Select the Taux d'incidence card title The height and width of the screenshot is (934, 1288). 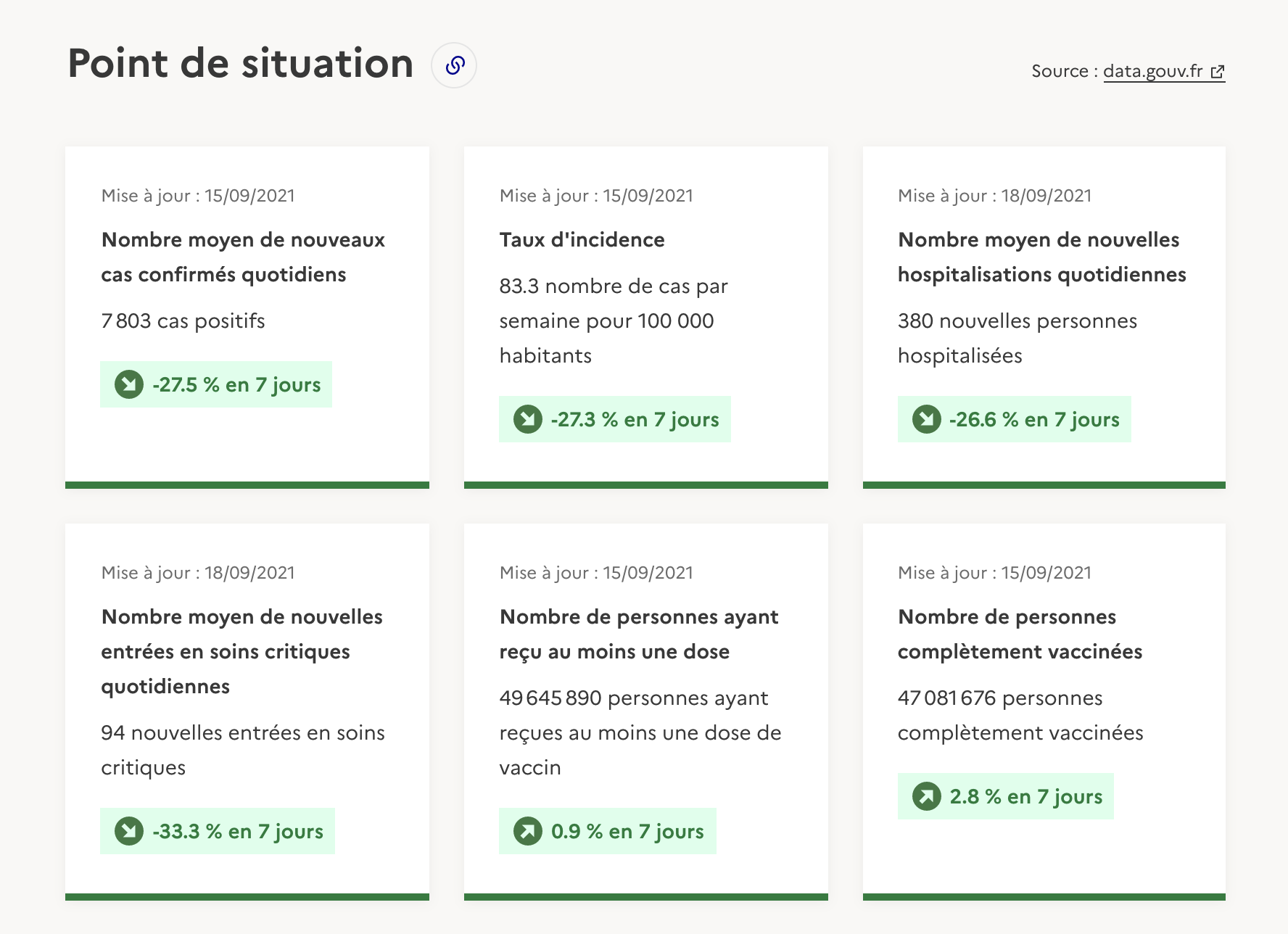(x=582, y=240)
